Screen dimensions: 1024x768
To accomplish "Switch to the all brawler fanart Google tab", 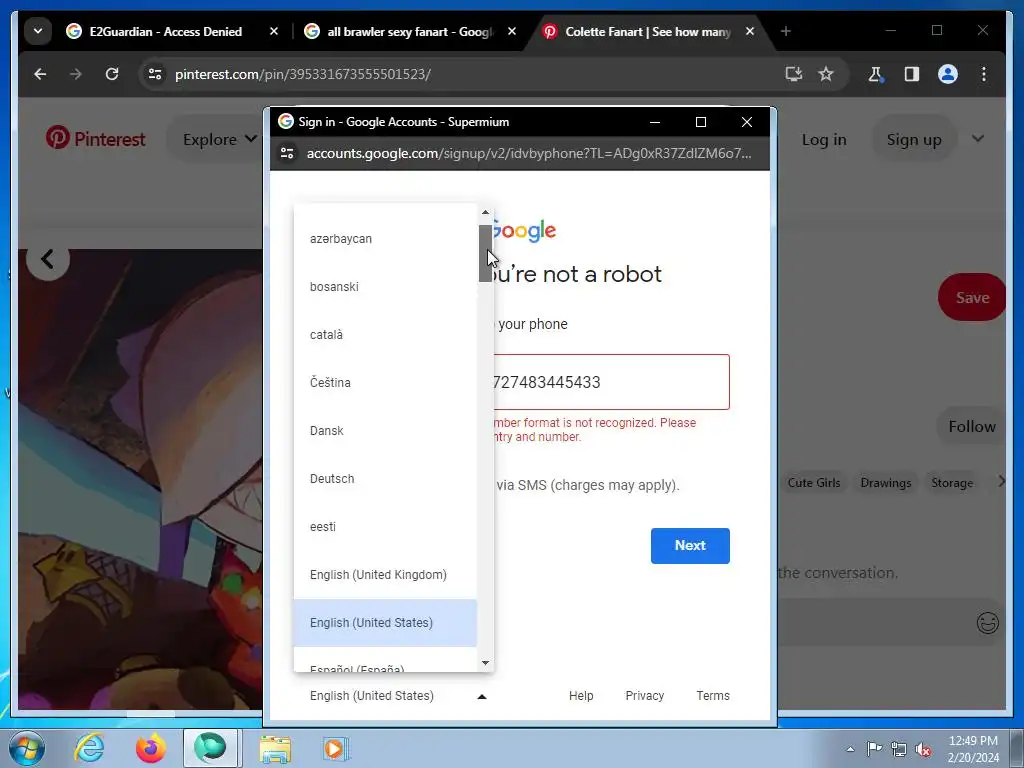I will [410, 31].
